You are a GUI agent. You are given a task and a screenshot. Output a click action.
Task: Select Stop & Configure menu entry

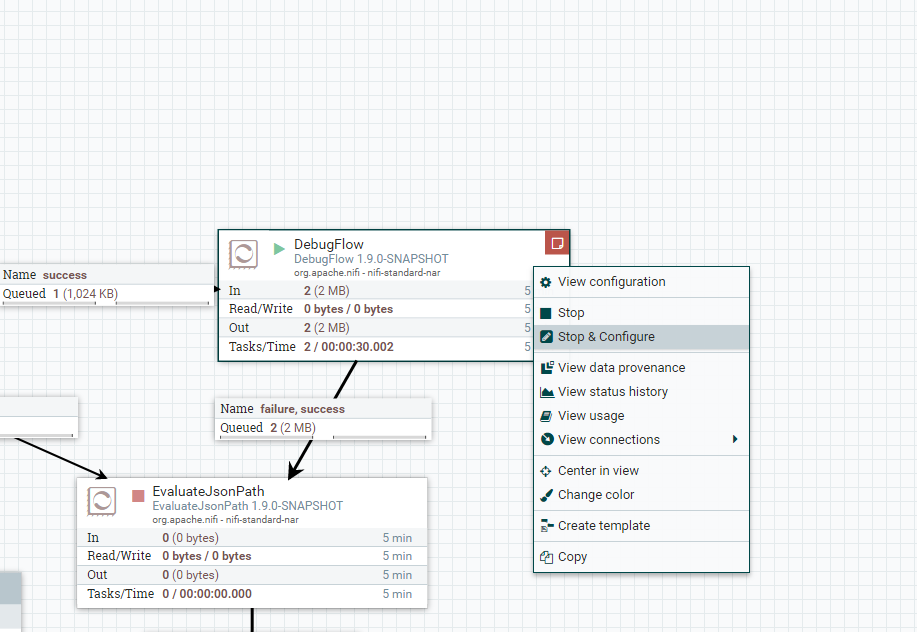[x=642, y=337]
